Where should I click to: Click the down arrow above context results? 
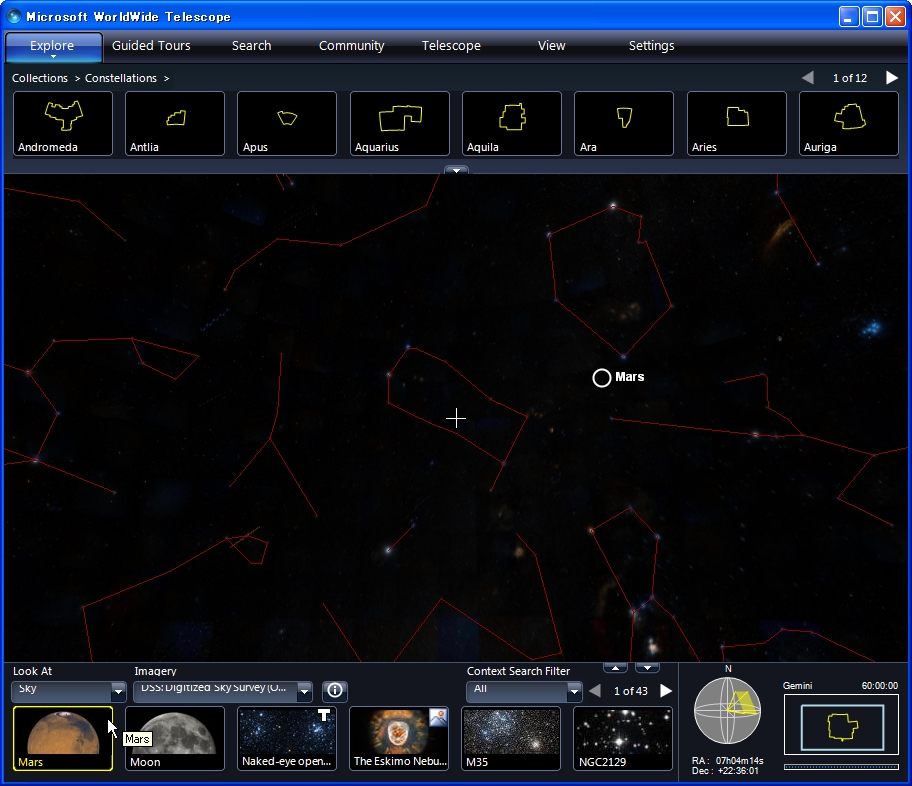click(x=647, y=667)
